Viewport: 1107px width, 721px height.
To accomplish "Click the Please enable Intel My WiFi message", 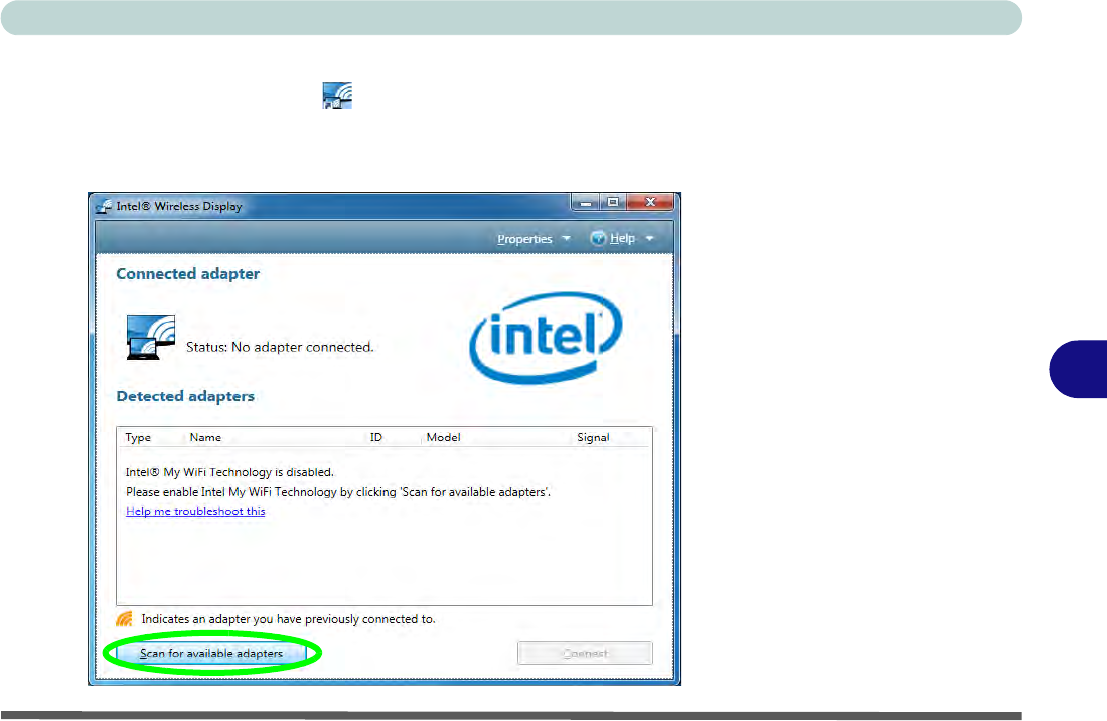I will tap(338, 491).
